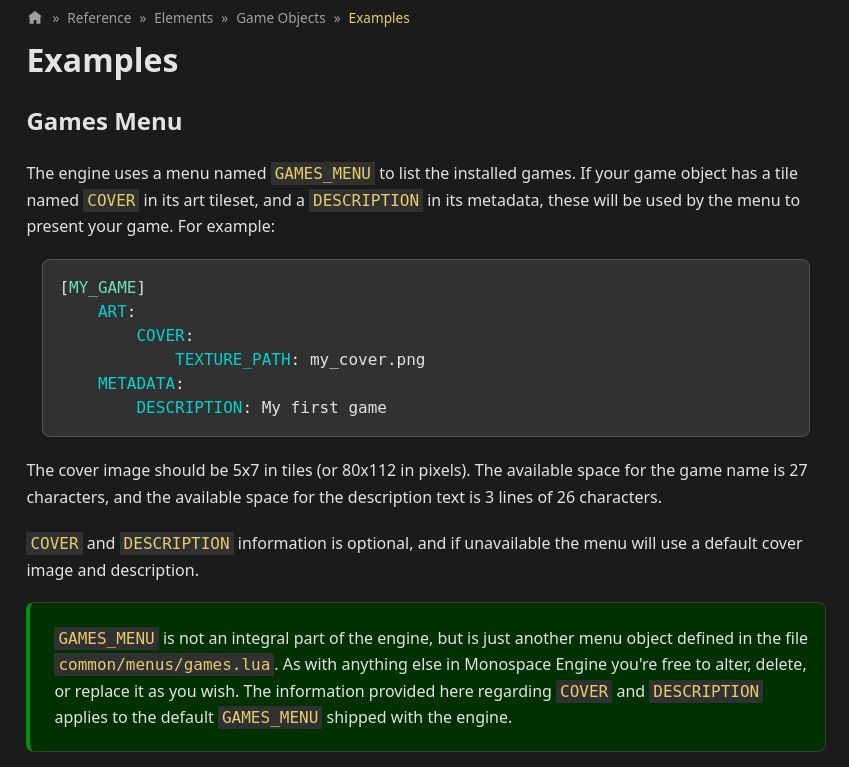Click GAMES_MENU after "The engine uses a menu named"

(323, 174)
